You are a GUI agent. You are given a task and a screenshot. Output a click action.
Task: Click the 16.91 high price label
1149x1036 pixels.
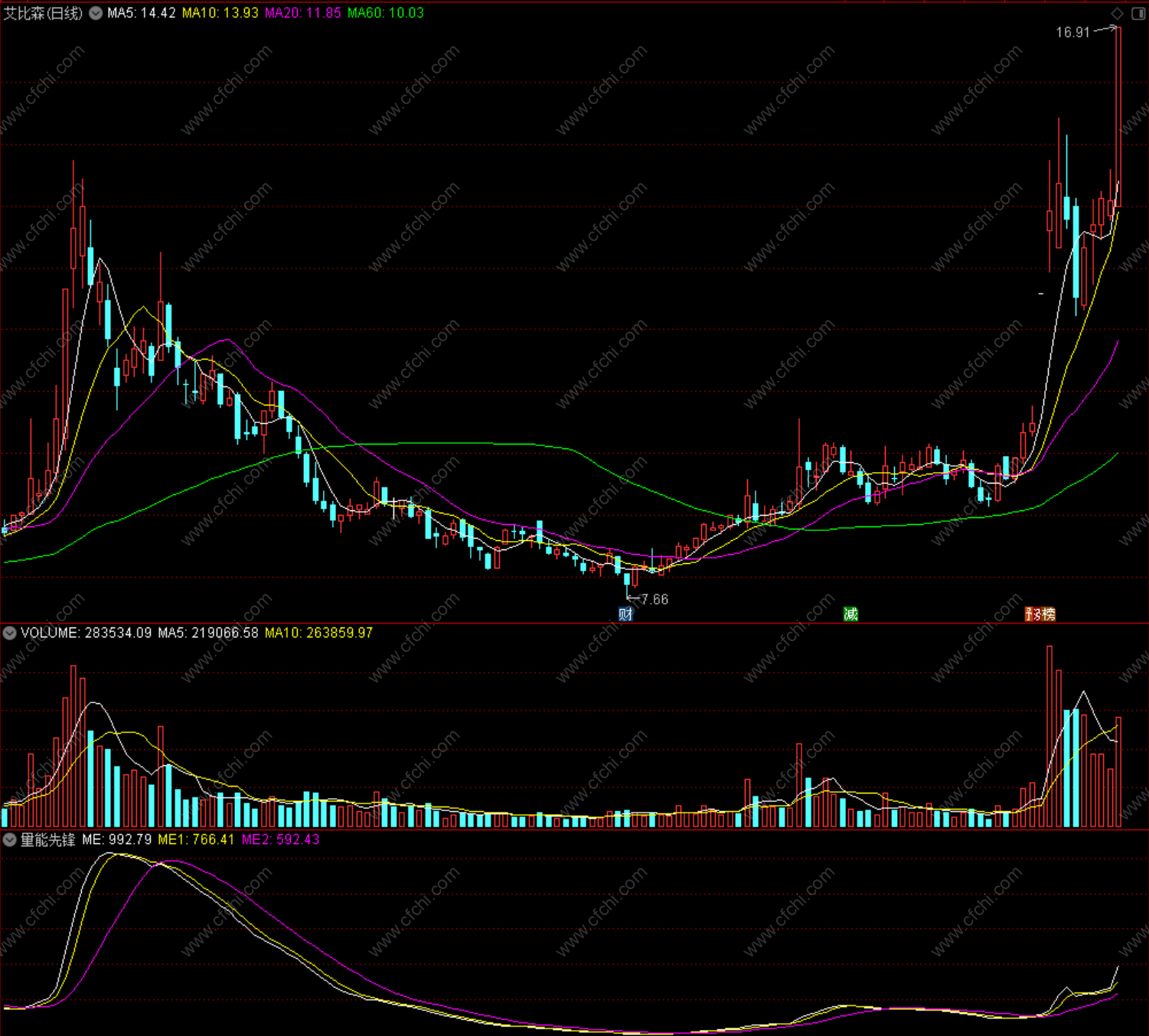[1072, 32]
